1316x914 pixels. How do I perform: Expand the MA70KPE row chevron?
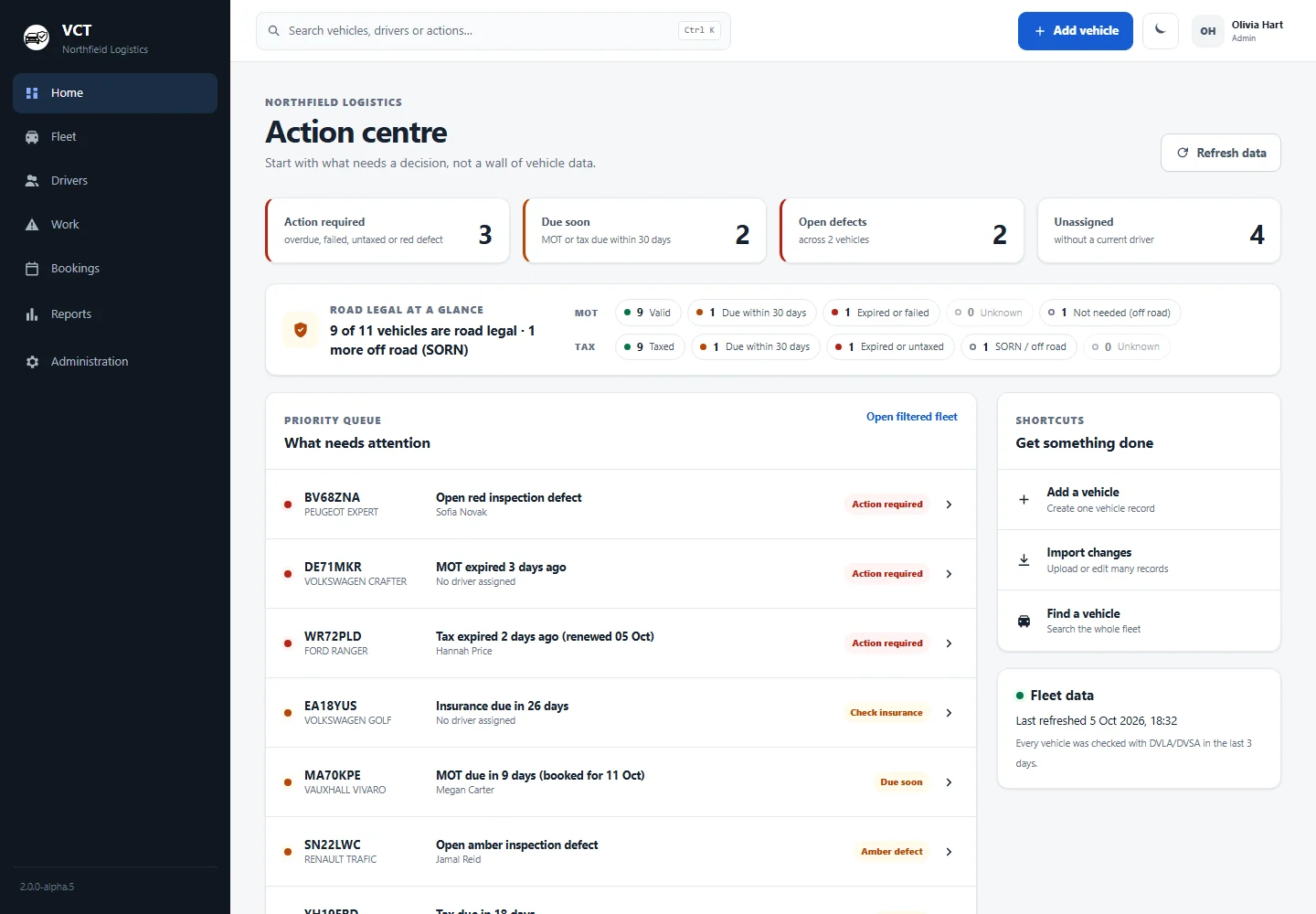pos(949,782)
